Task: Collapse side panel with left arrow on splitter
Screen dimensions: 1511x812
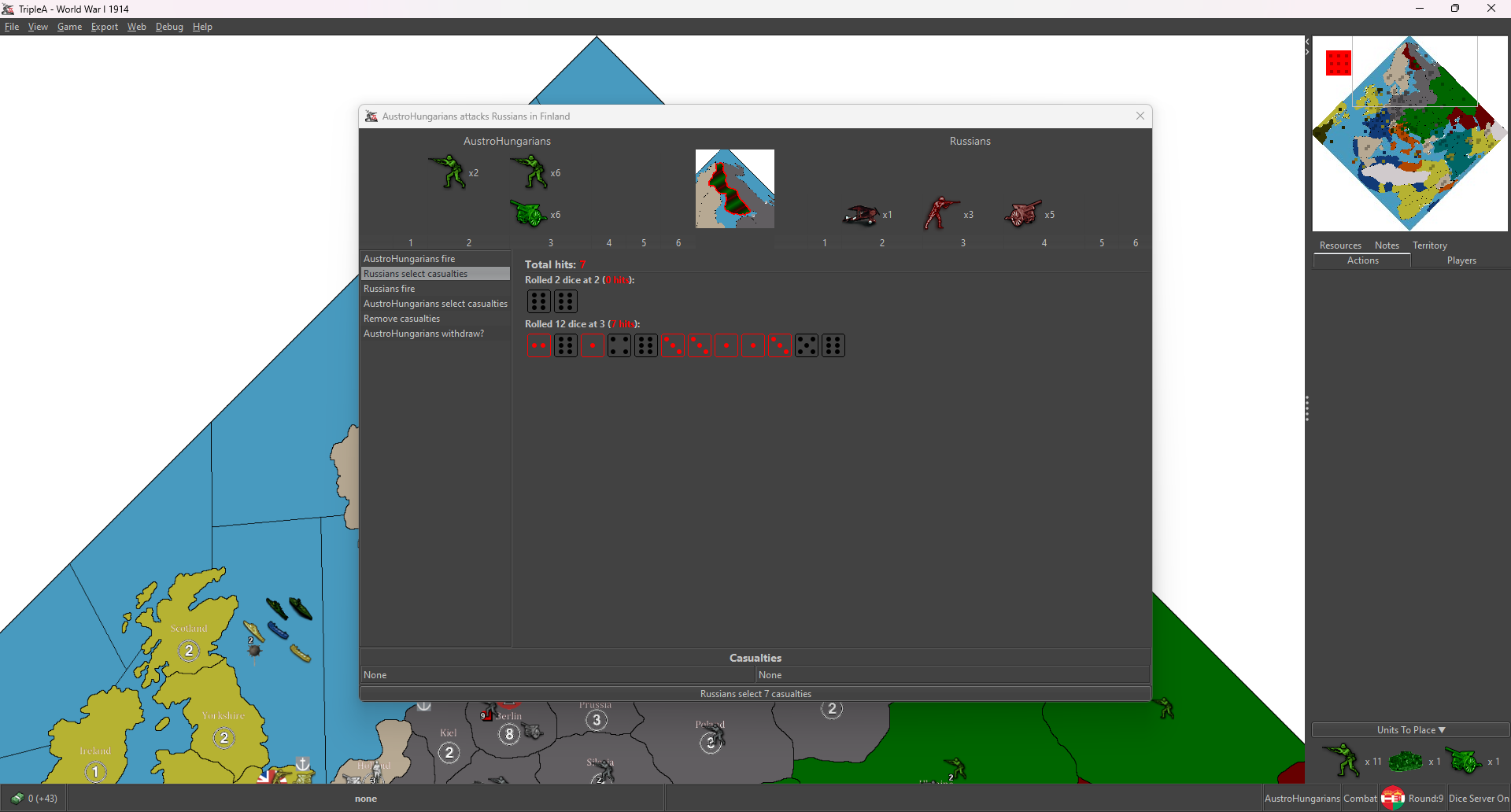Action: 1307,42
